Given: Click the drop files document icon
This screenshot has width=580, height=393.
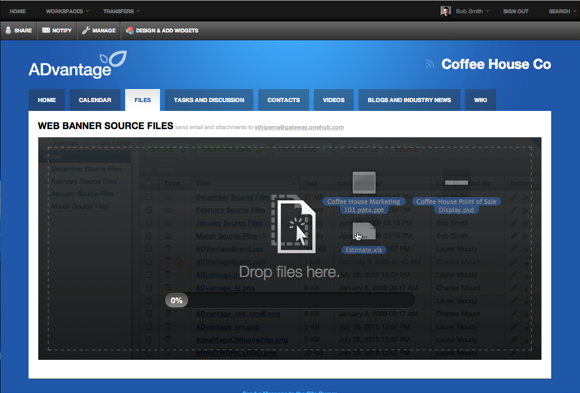Looking at the screenshot, I should click(293, 224).
